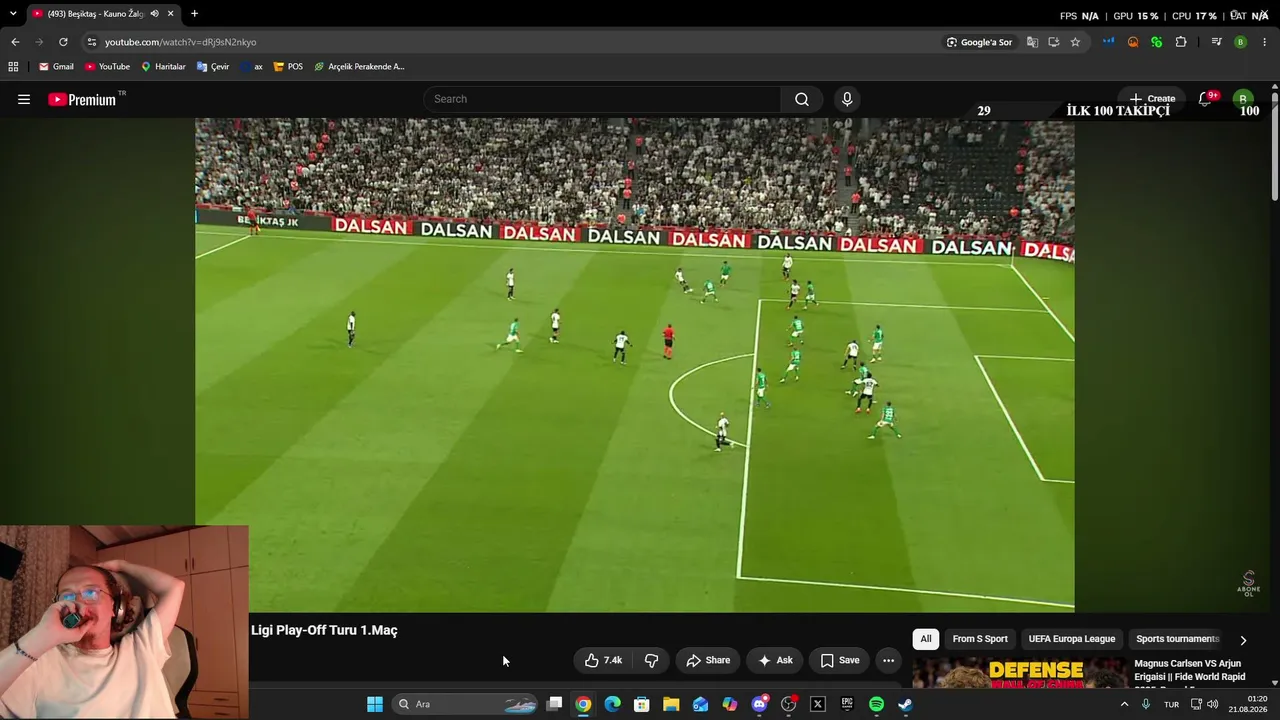Go to the YouTube Premium home logo

click(82, 99)
